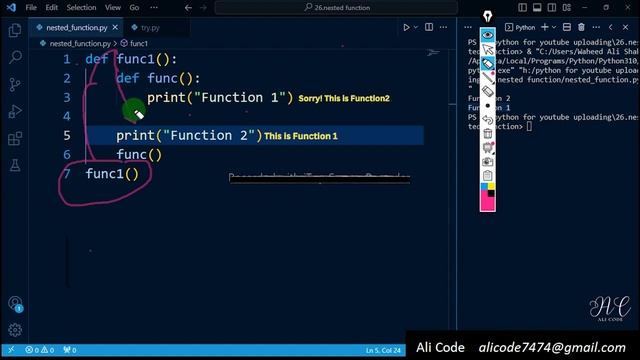640x360 pixels.
Task: Click Ln 5, Col 24 in status bar
Action: tap(383, 350)
